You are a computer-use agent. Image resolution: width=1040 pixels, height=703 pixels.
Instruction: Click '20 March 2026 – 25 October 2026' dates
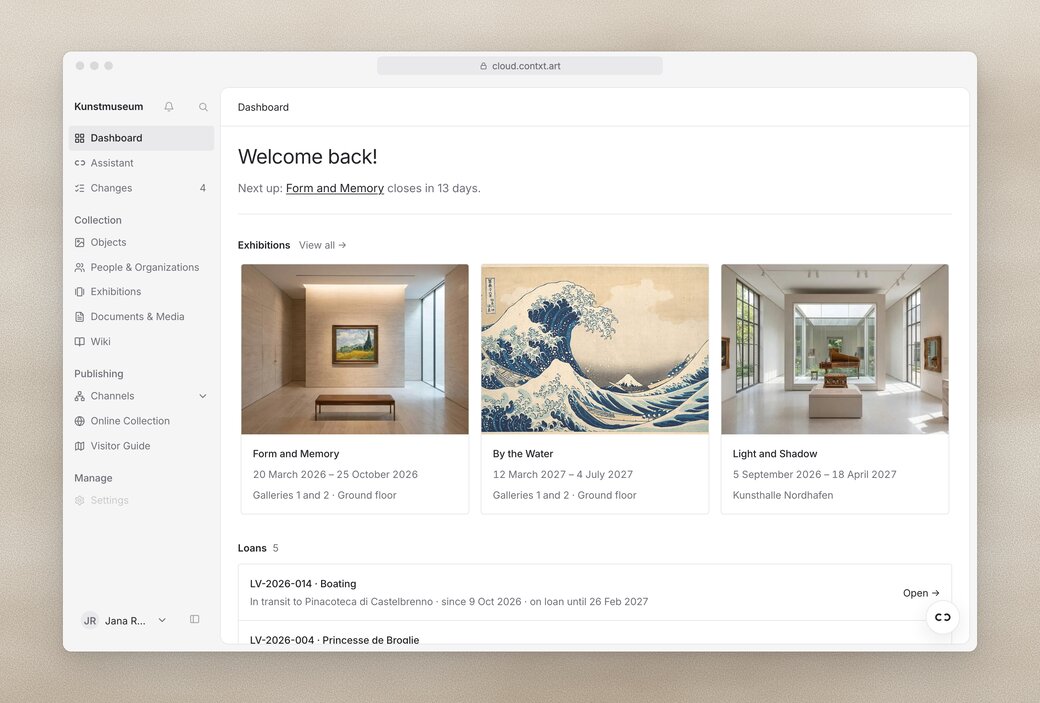pos(335,475)
